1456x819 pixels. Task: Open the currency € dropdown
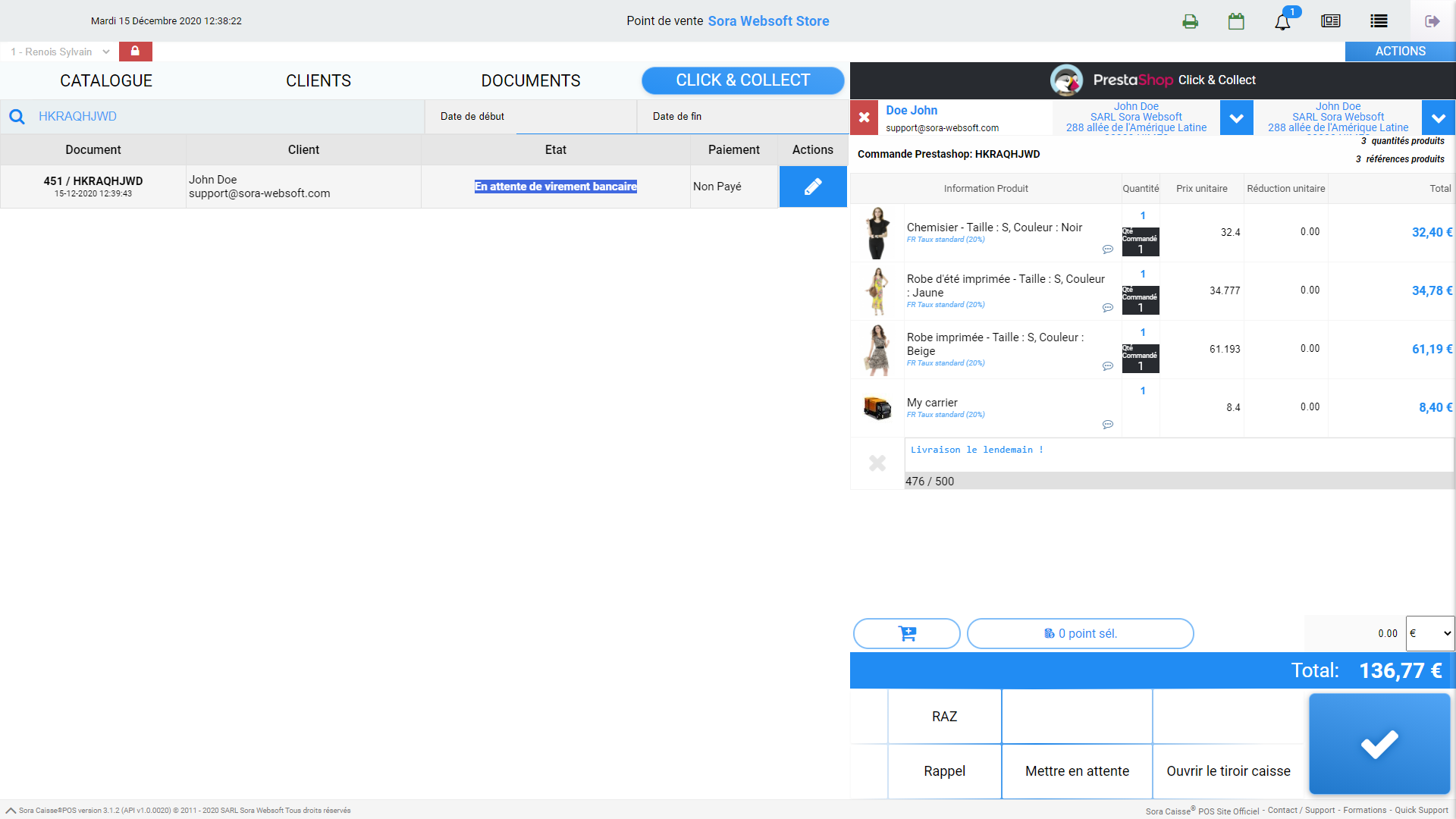1430,633
